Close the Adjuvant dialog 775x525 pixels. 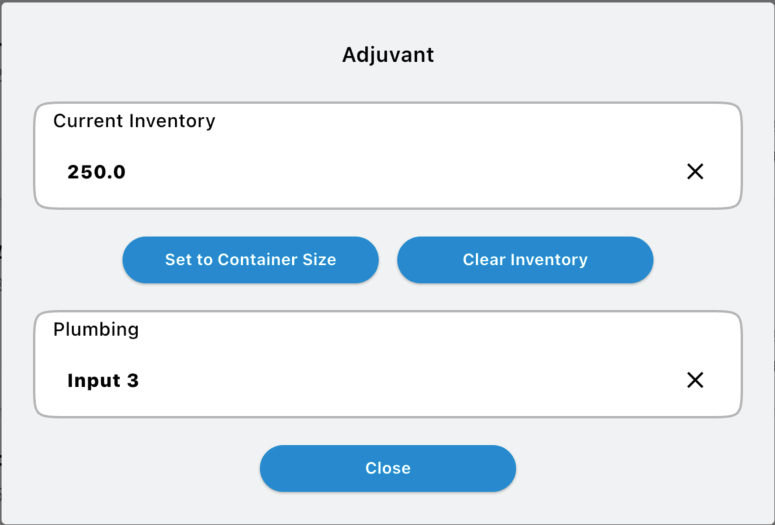387,468
